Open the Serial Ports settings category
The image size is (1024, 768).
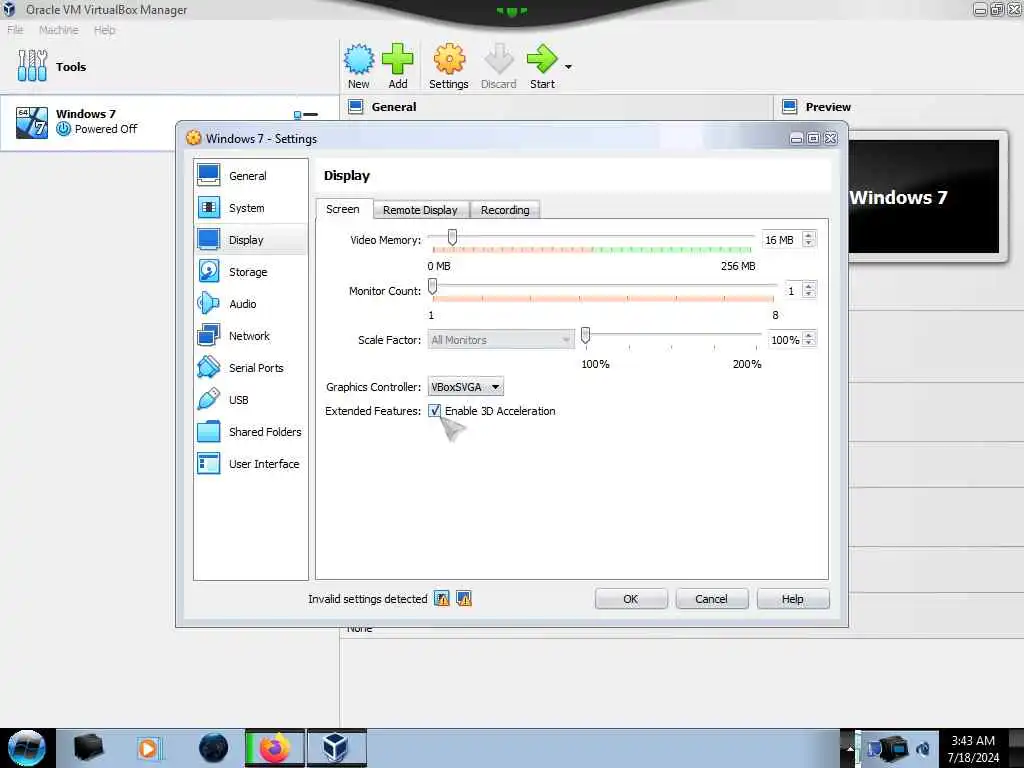(x=251, y=368)
